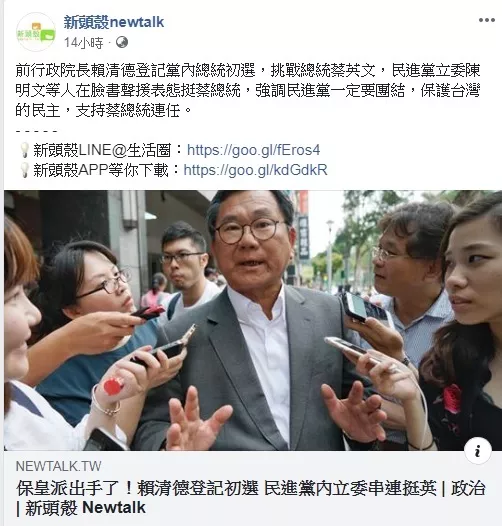Click the post paragraph starting 前行政院長賴清德
This screenshot has width=502, height=526.
248,90
